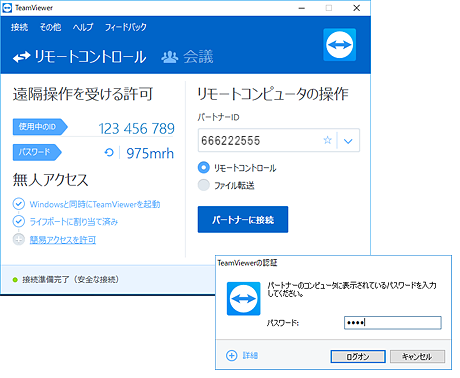Switch to the リモートコントロール tab
The height and width of the screenshot is (378, 460).
80,57
